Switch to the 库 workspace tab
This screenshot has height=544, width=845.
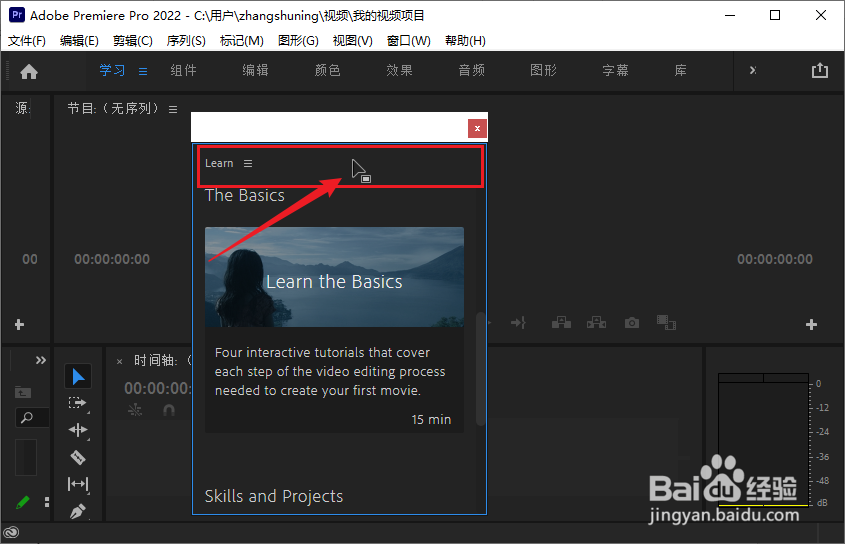(681, 70)
